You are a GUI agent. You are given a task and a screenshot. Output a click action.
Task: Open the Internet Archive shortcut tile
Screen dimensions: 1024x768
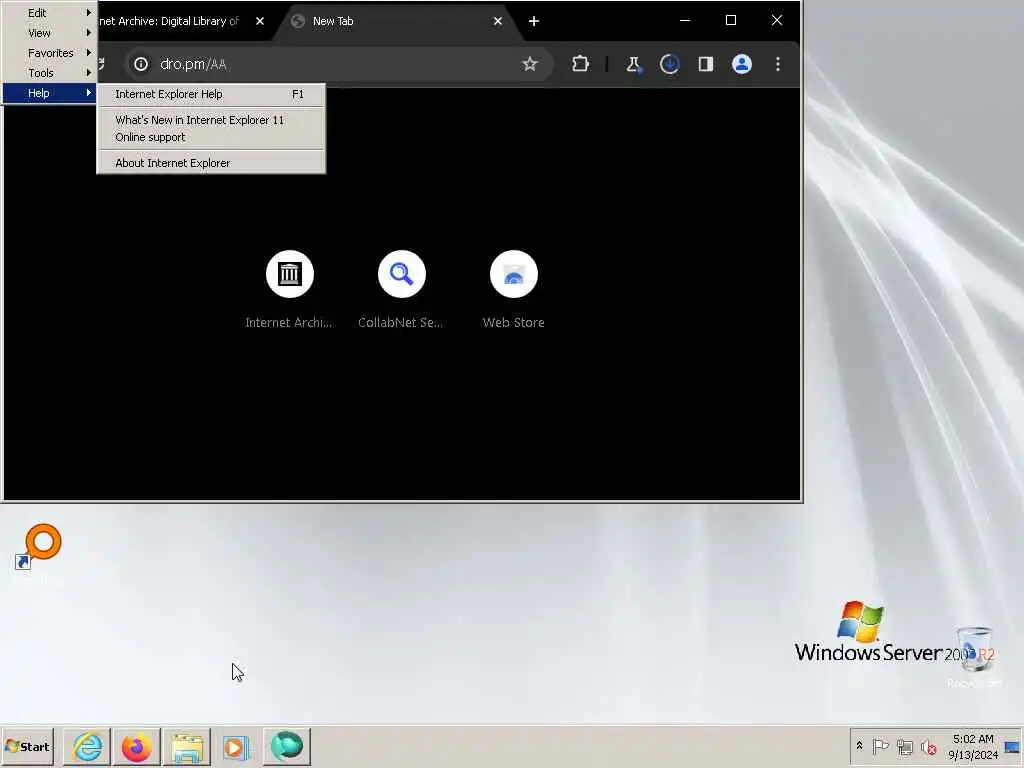[x=289, y=274]
